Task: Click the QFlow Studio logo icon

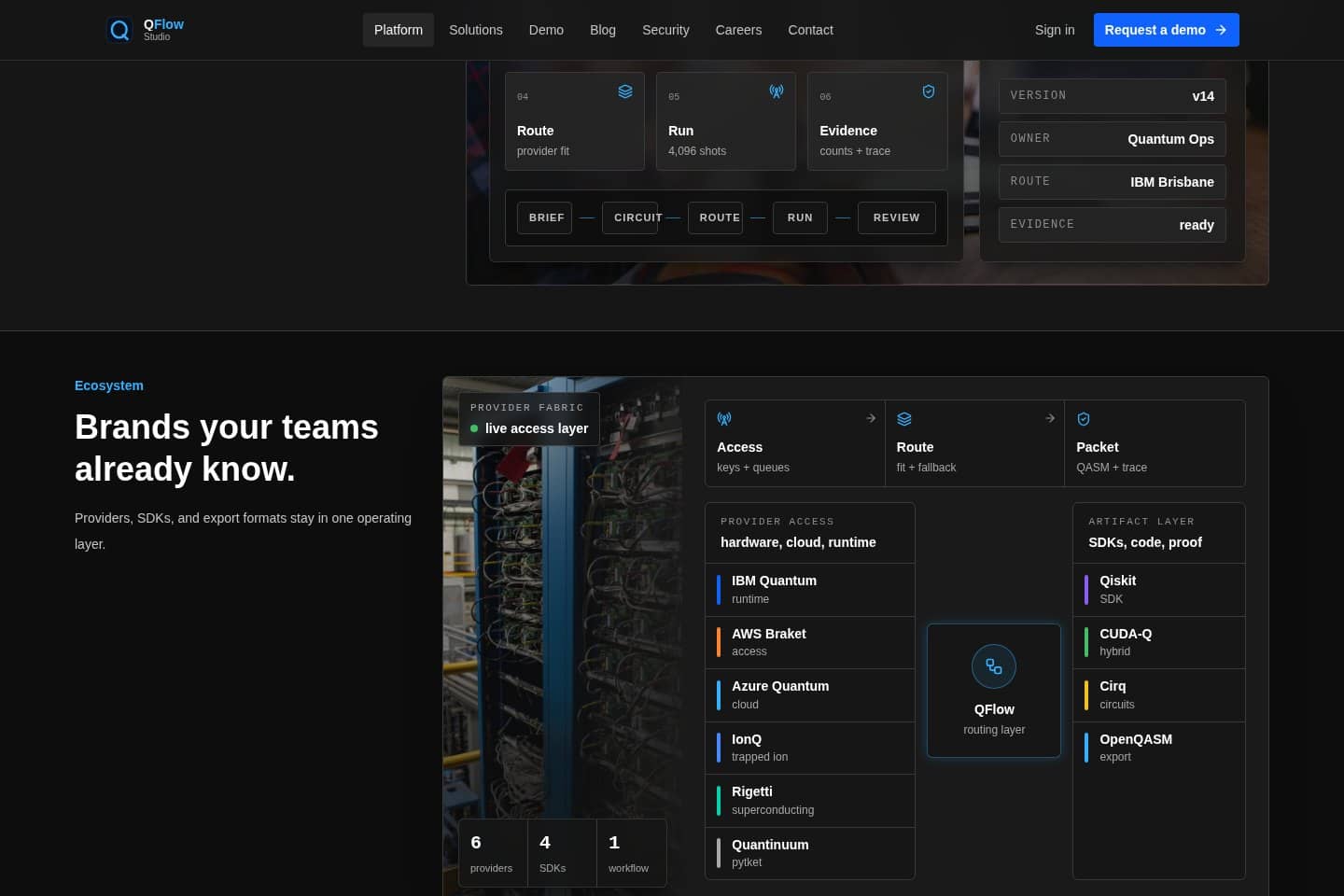Action: point(119,30)
